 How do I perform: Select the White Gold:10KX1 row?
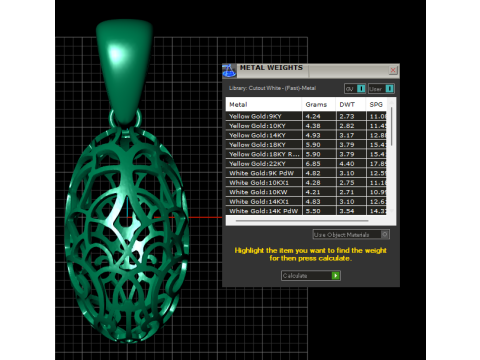point(306,183)
